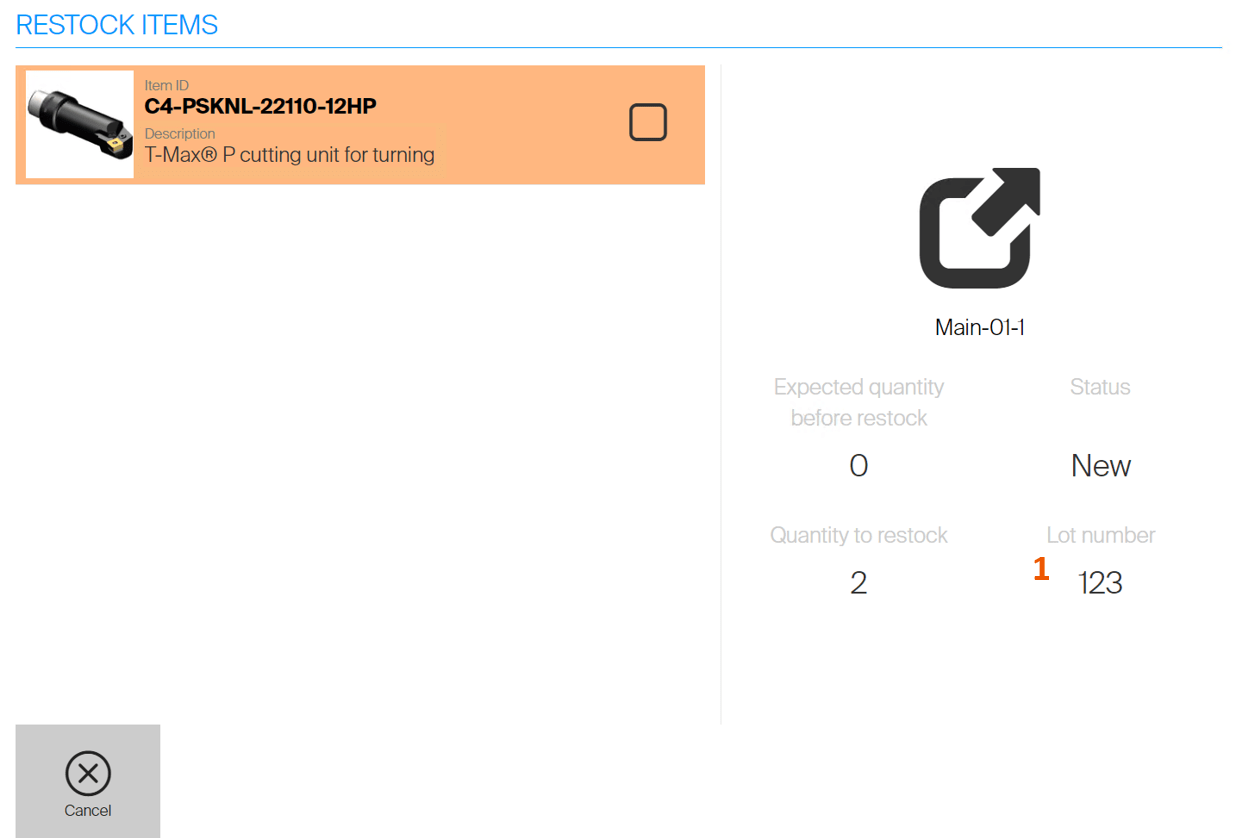
Task: Click the Status field label
Action: tap(1100, 387)
